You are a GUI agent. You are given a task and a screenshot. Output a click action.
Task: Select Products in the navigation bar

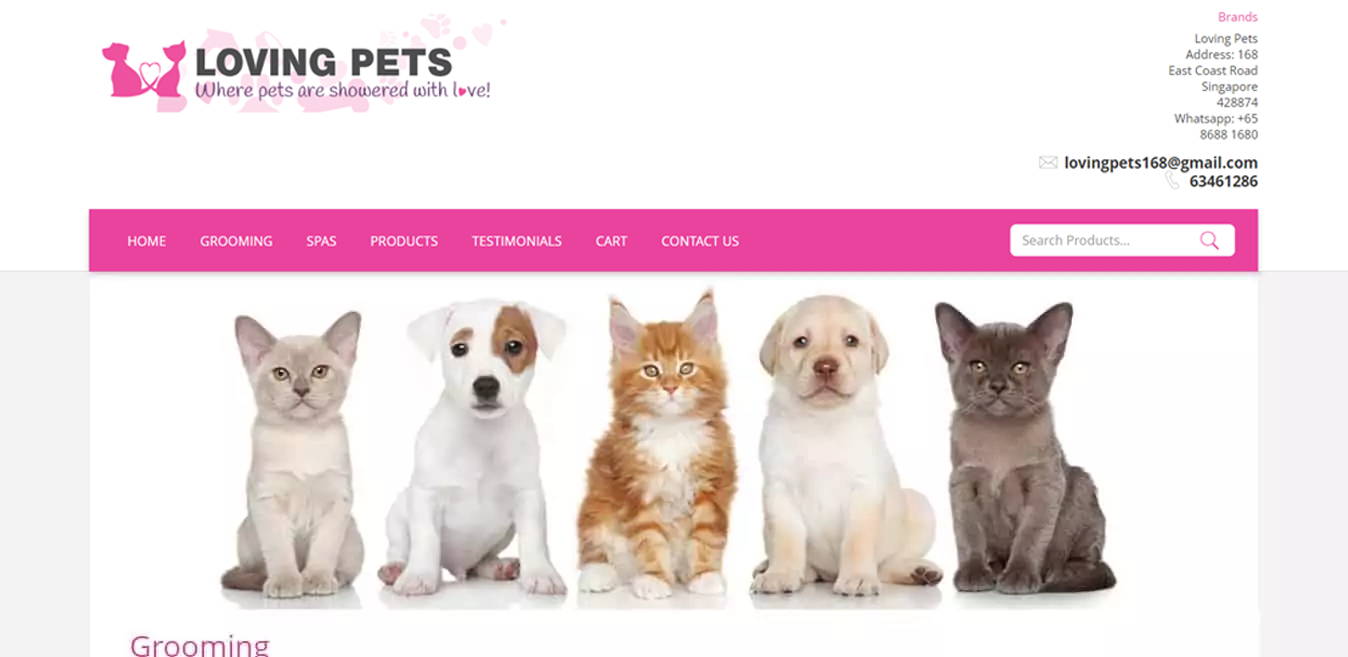tap(404, 241)
